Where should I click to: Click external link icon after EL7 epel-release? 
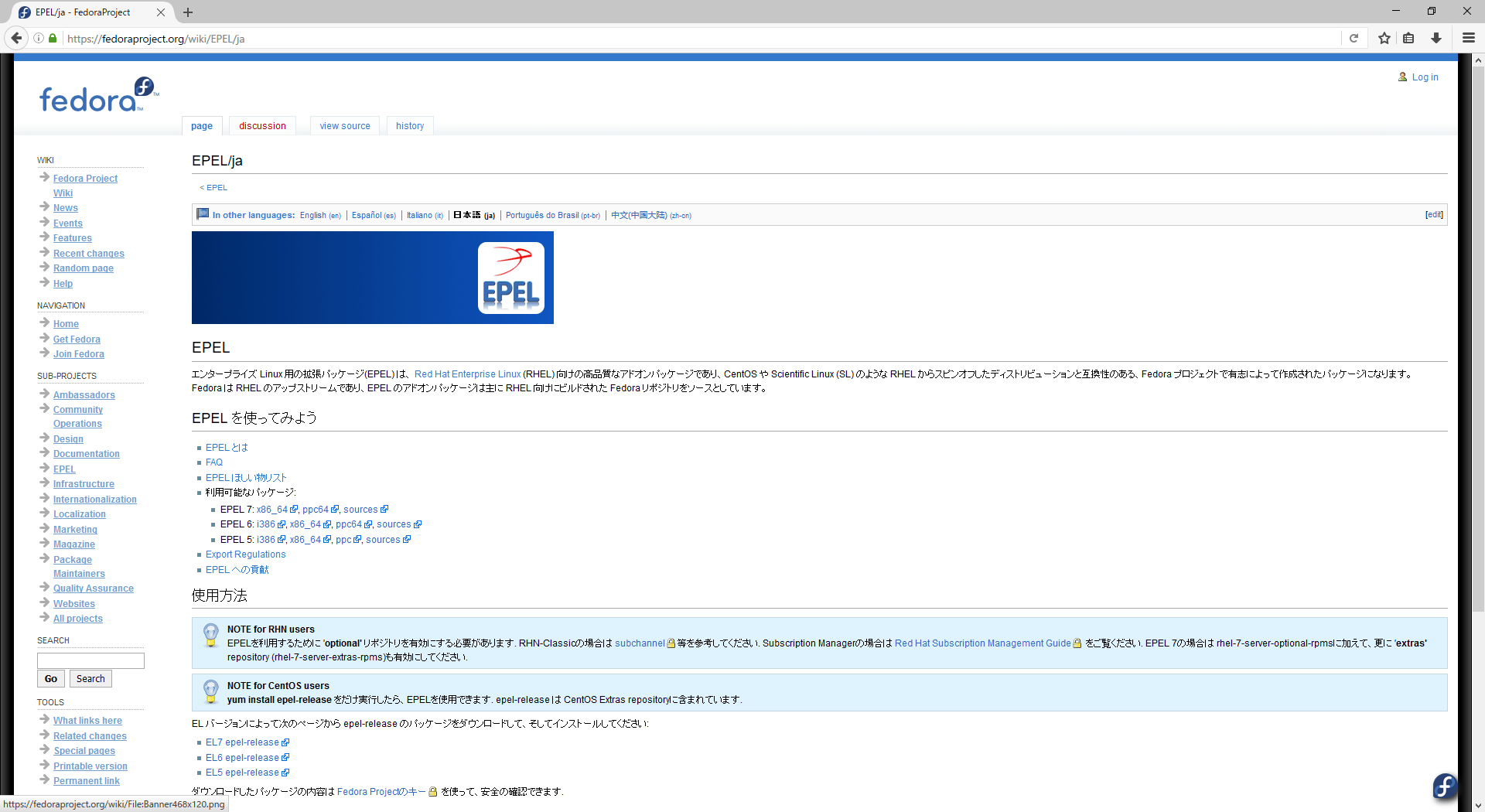click(x=285, y=742)
